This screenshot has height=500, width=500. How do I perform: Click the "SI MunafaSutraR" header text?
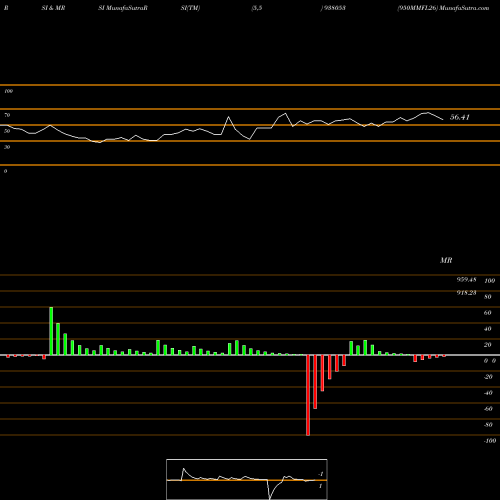(123, 8)
